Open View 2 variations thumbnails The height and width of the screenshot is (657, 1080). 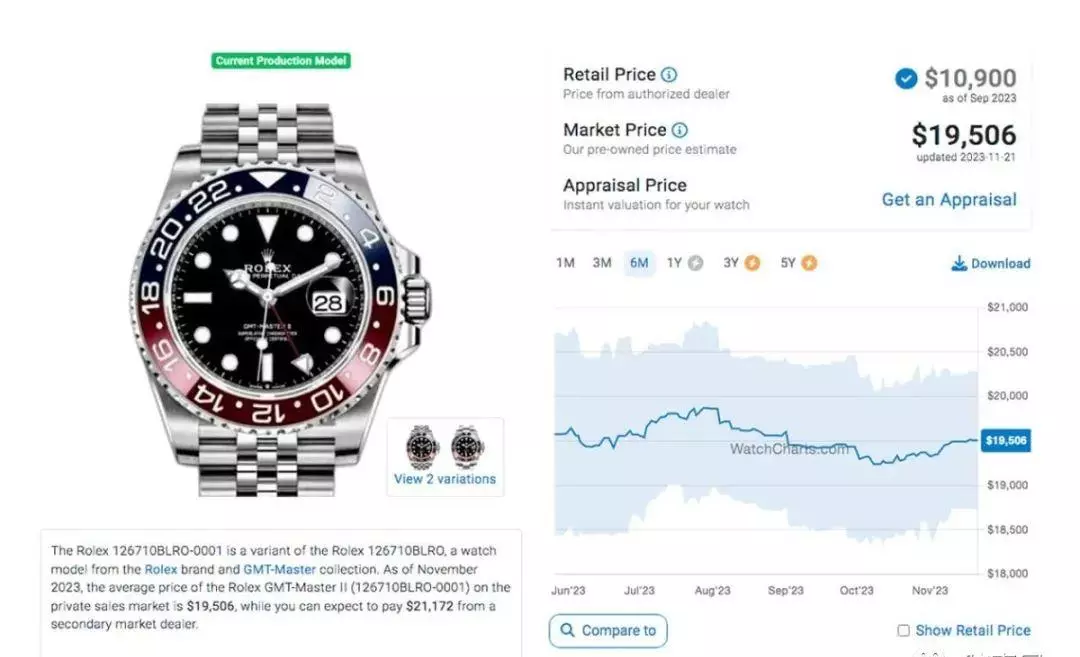coord(445,456)
